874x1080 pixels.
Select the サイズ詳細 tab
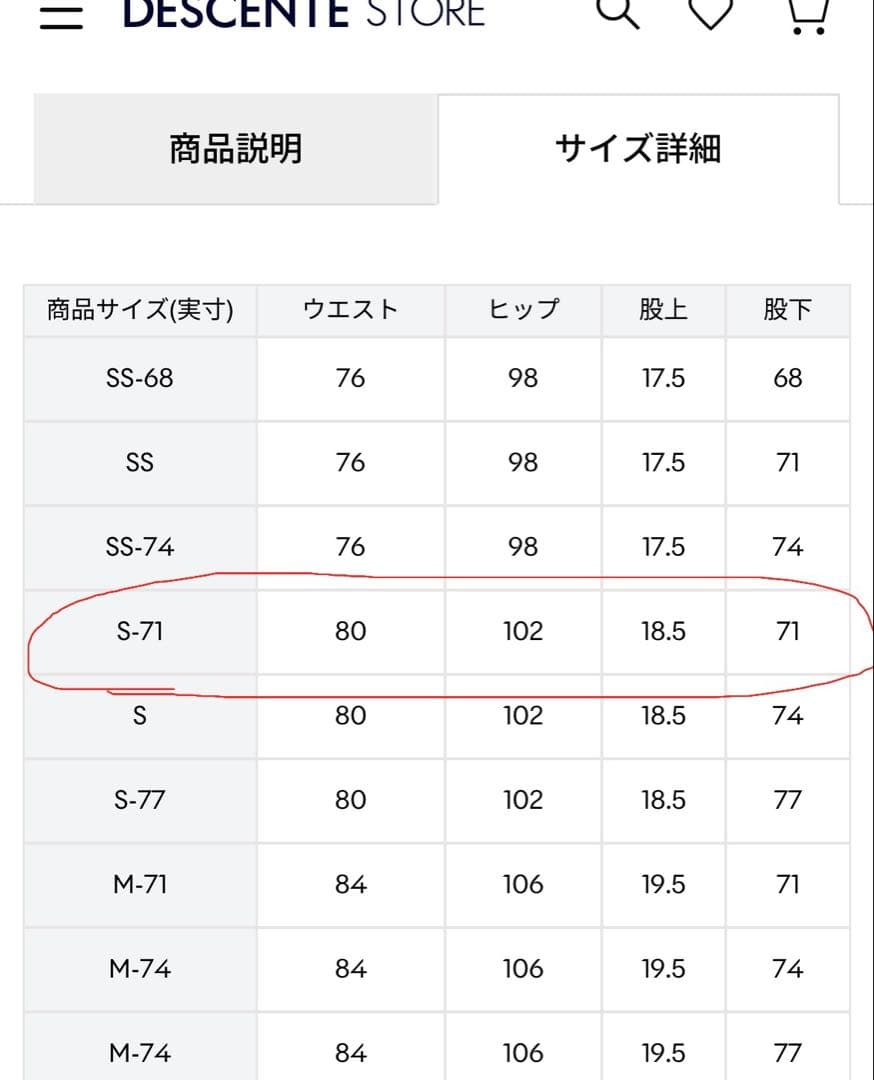[638, 149]
